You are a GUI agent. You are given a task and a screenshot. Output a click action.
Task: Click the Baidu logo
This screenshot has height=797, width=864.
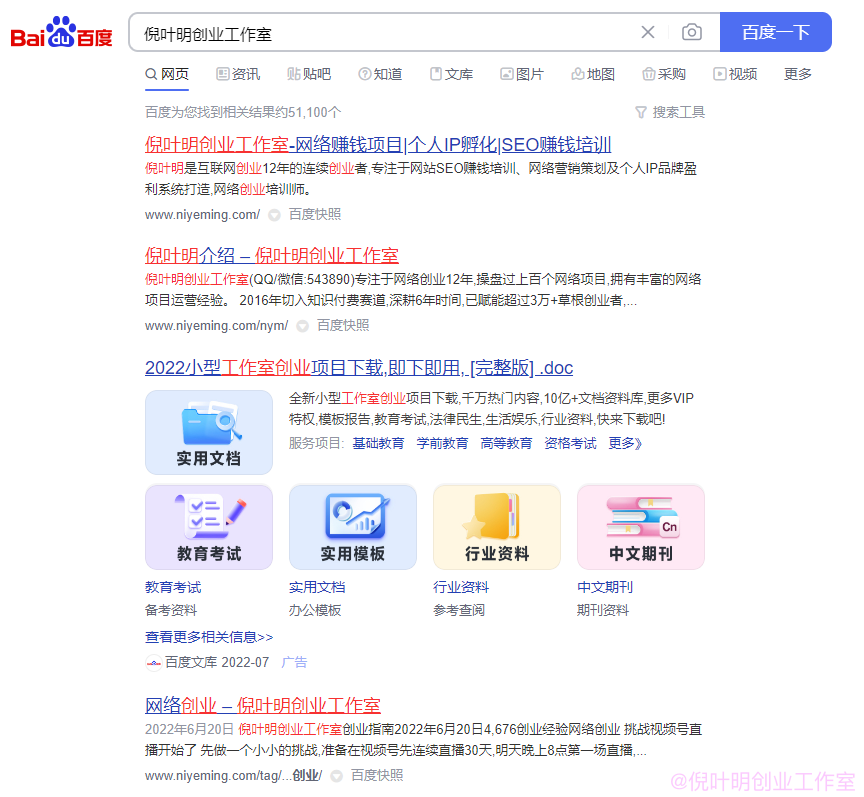pyautogui.click(x=61, y=32)
